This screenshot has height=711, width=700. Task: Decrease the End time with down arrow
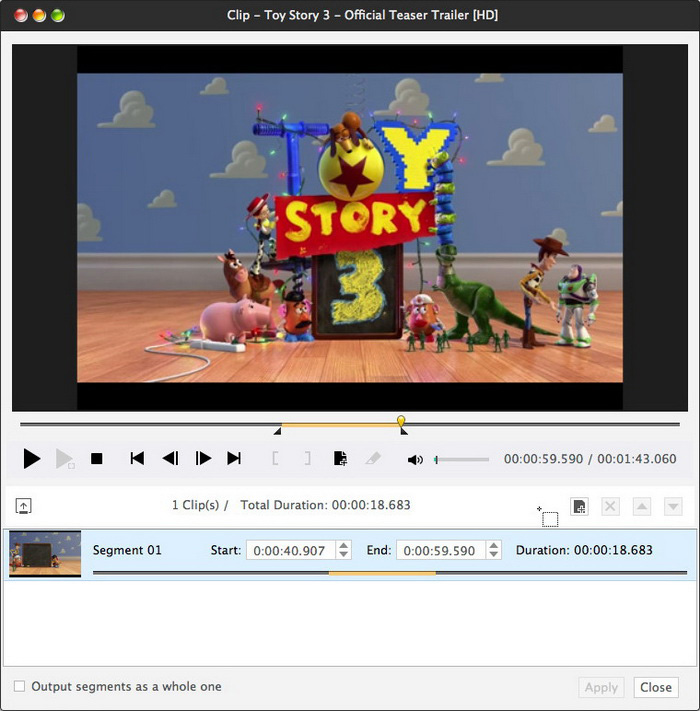[494, 554]
